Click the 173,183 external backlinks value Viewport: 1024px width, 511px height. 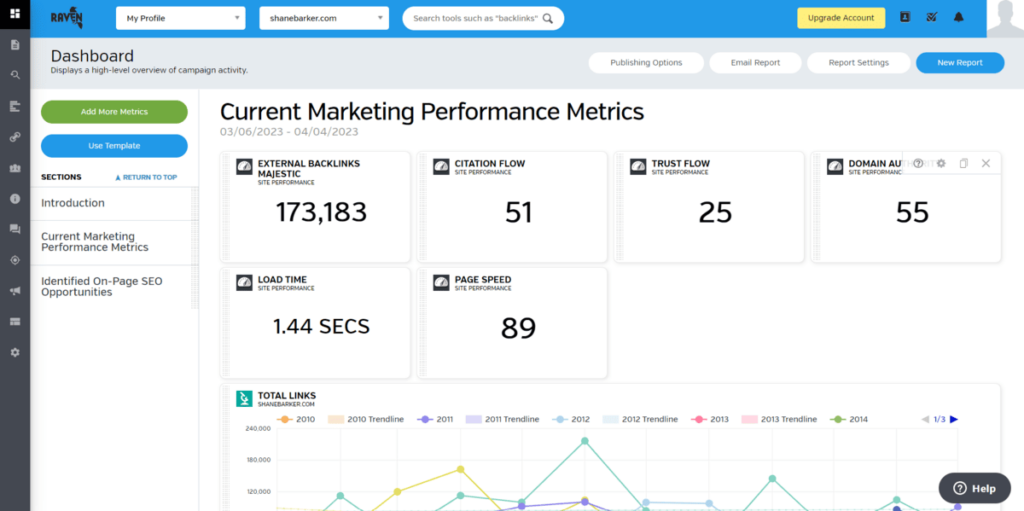(x=321, y=212)
